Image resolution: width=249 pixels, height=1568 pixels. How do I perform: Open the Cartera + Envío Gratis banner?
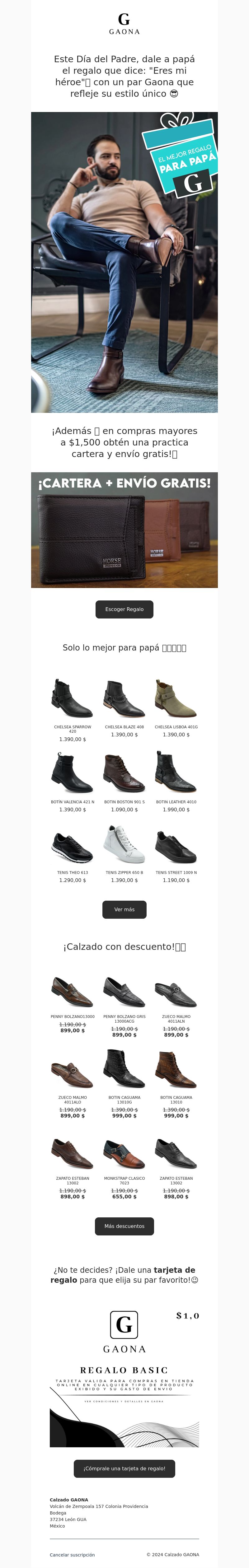pyautogui.click(x=124, y=530)
